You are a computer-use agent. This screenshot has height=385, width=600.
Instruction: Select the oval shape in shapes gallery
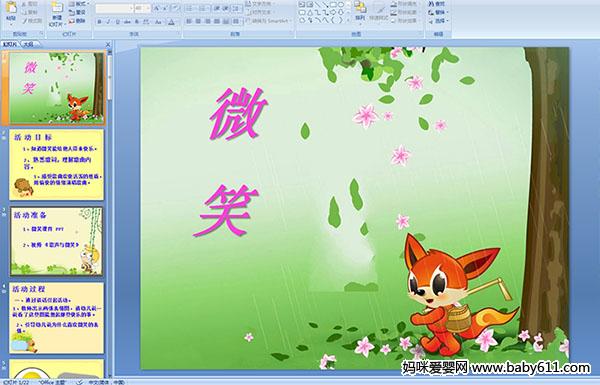(341, 5)
